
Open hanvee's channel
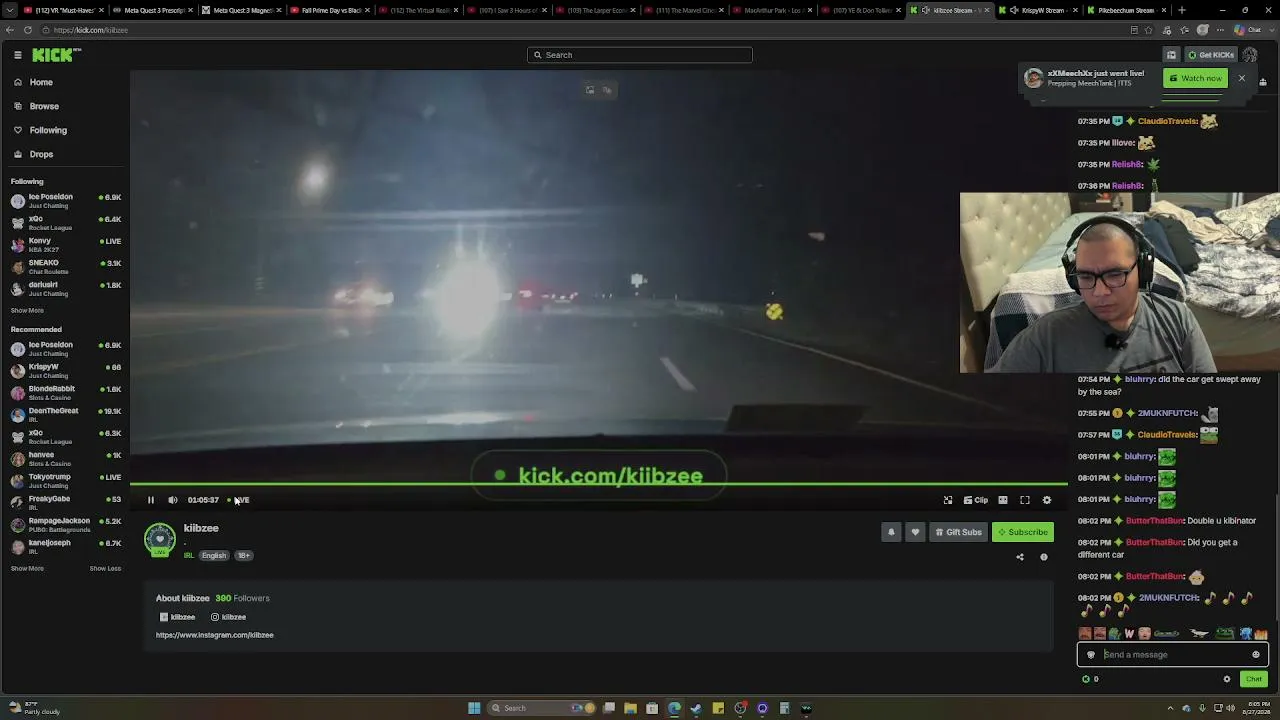(x=65, y=459)
